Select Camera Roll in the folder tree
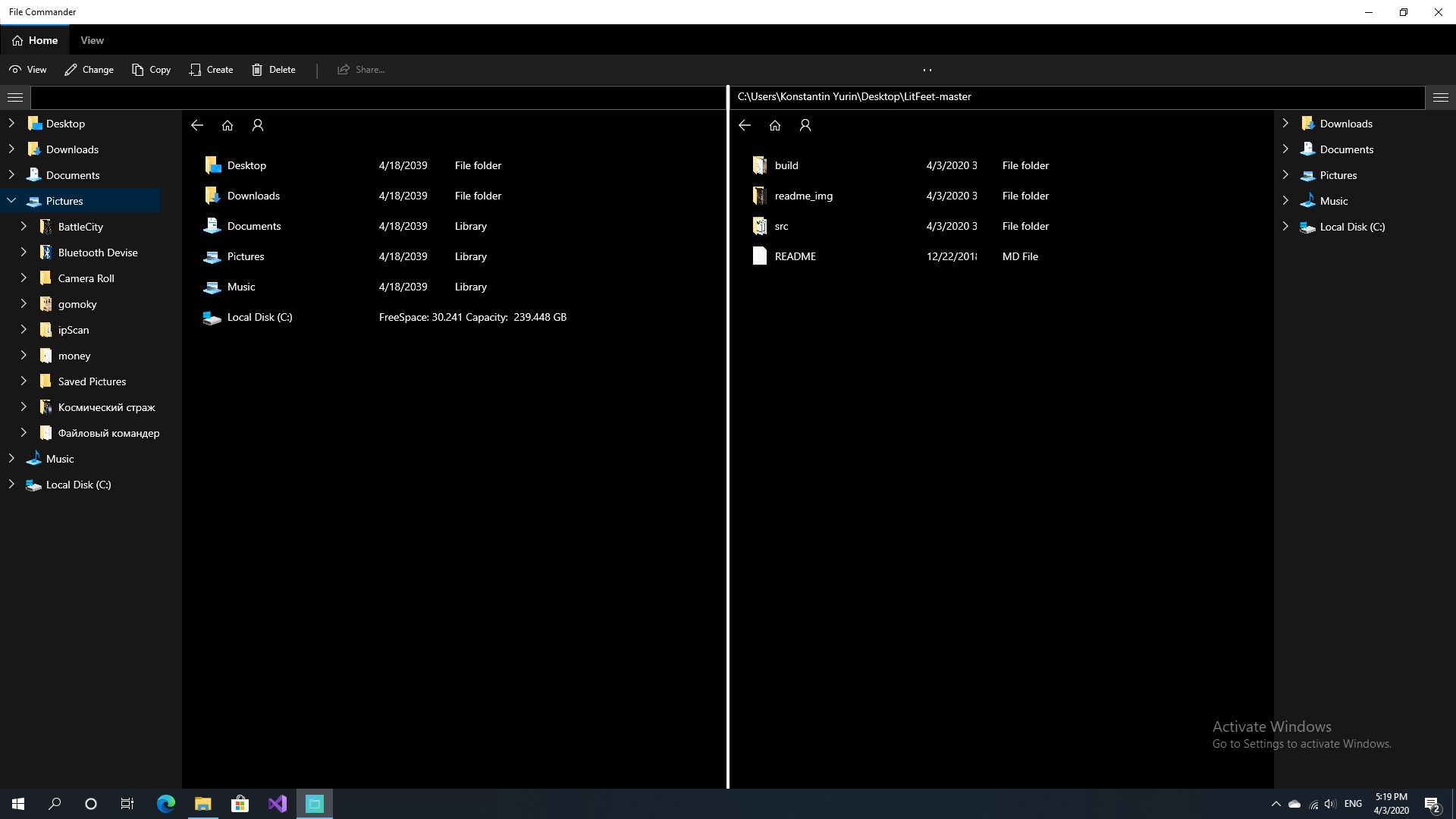The height and width of the screenshot is (819, 1456). click(x=86, y=278)
